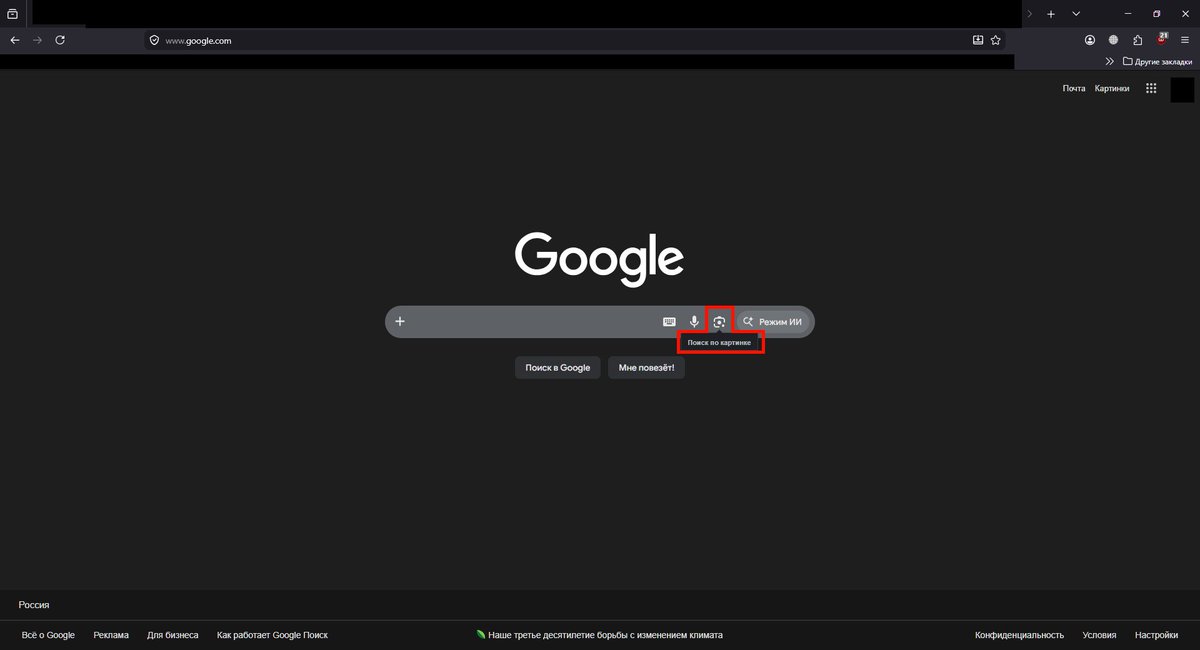Screen dimensions: 1200x650
Task: Go back with the browser back arrow
Action: (14, 40)
